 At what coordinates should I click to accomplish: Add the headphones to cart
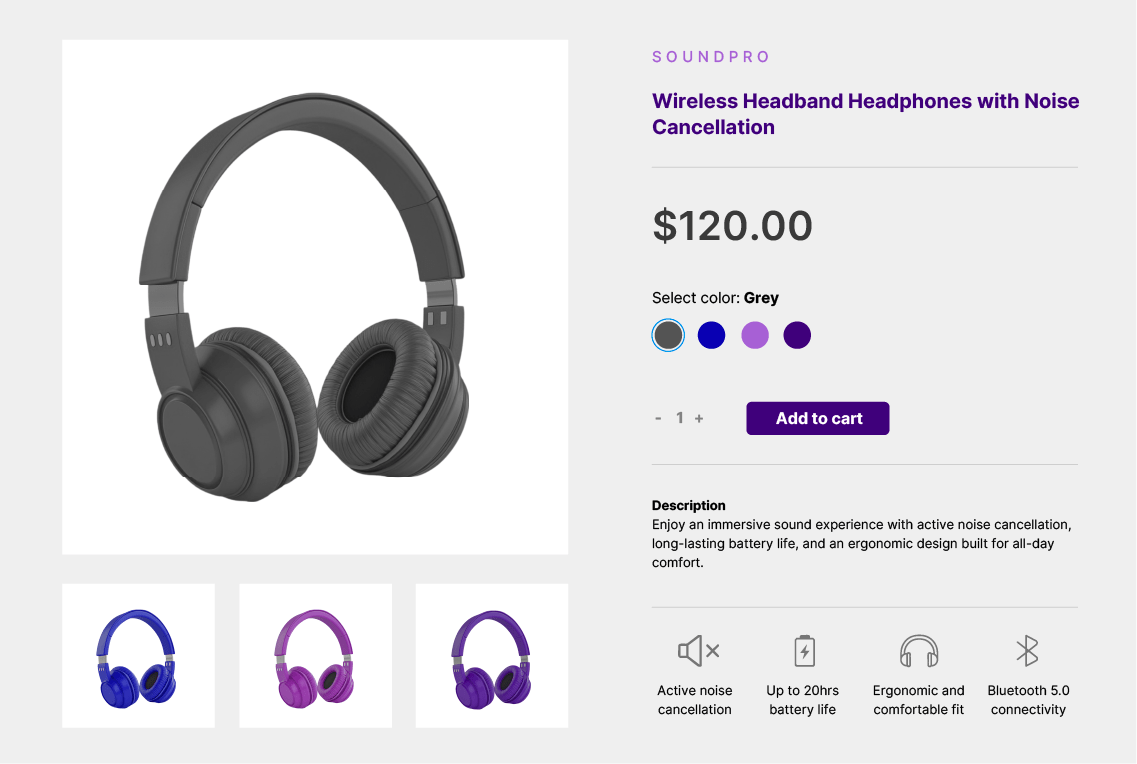(818, 418)
